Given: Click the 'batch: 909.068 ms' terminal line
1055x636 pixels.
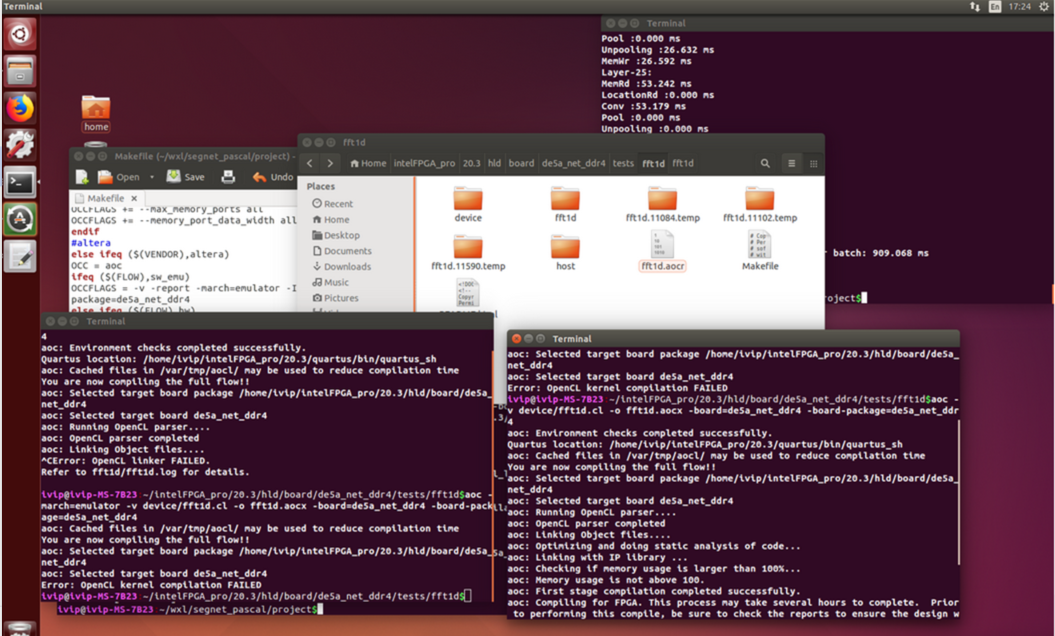Looking at the screenshot, I should click(x=880, y=253).
